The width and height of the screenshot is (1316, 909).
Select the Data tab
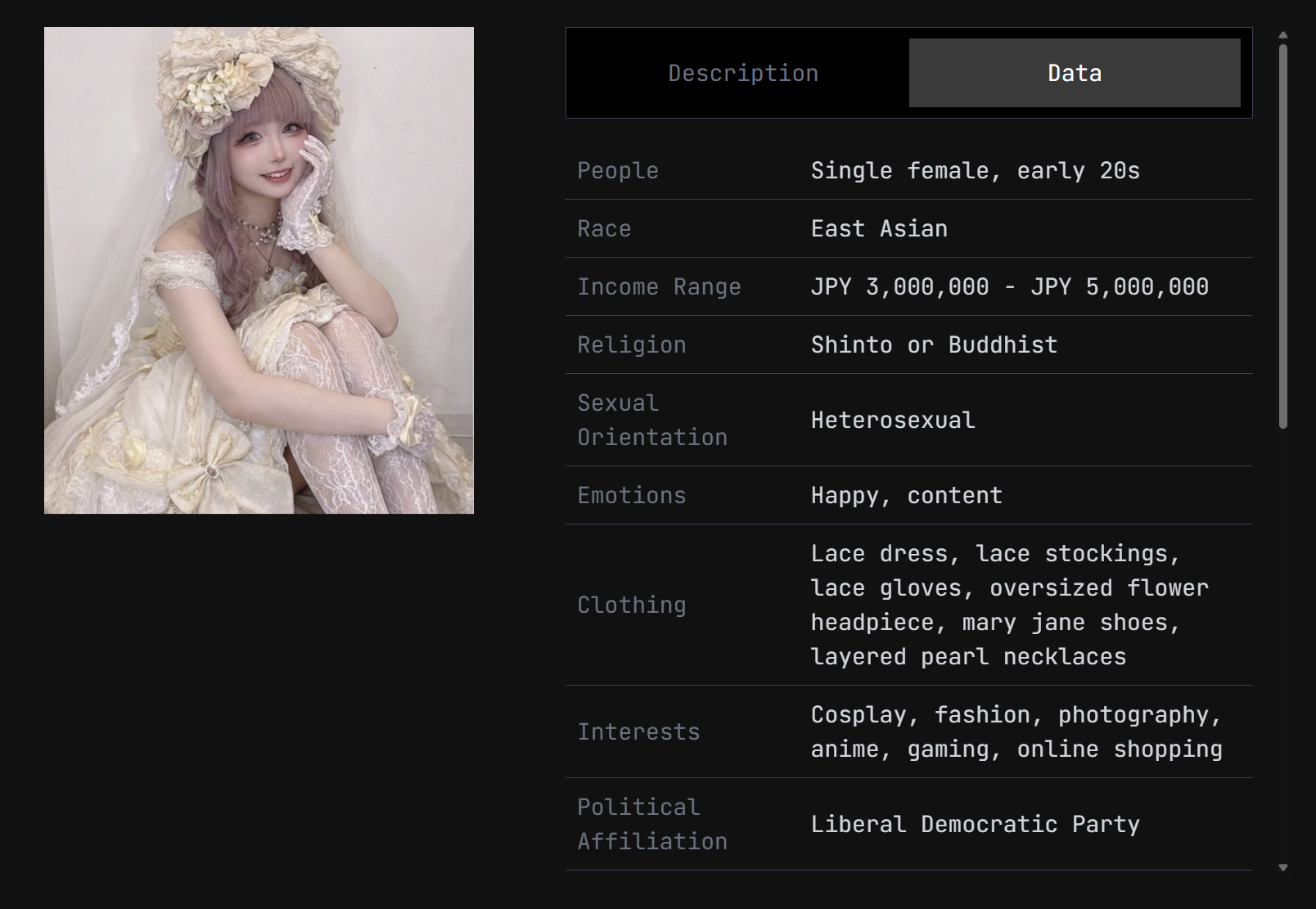coord(1075,73)
